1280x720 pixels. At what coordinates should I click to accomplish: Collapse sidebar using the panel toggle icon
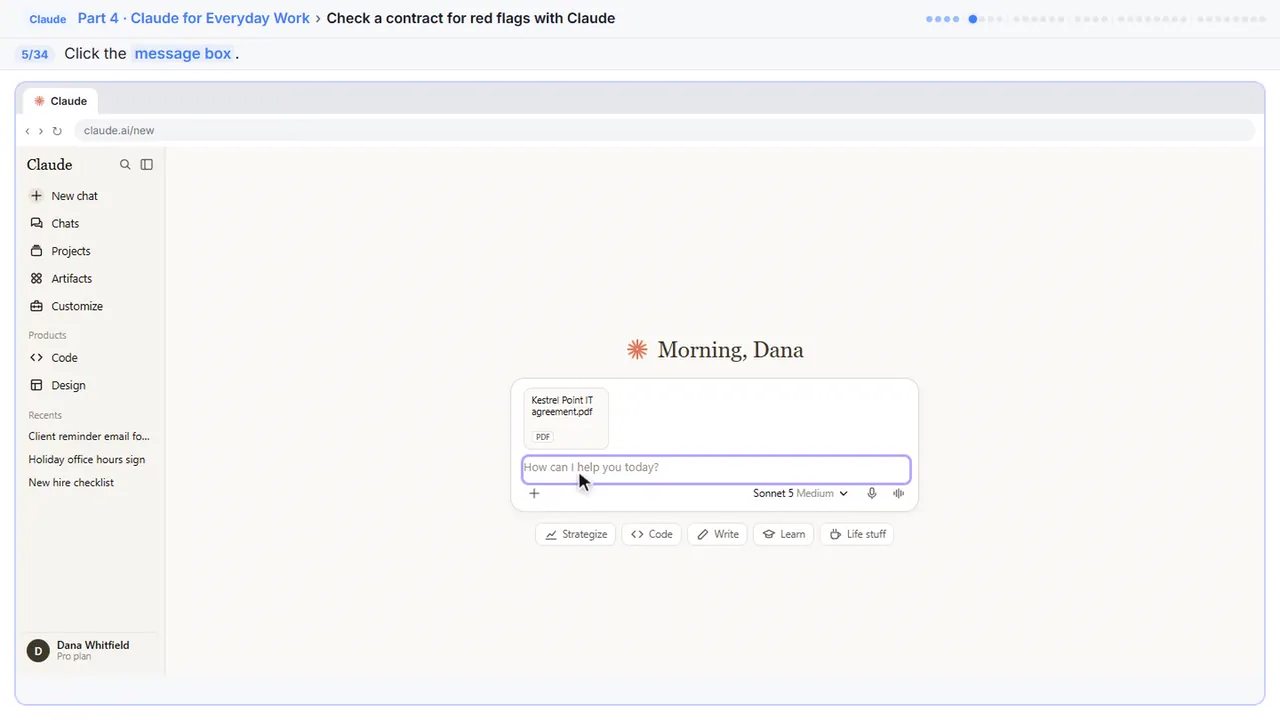[147, 165]
